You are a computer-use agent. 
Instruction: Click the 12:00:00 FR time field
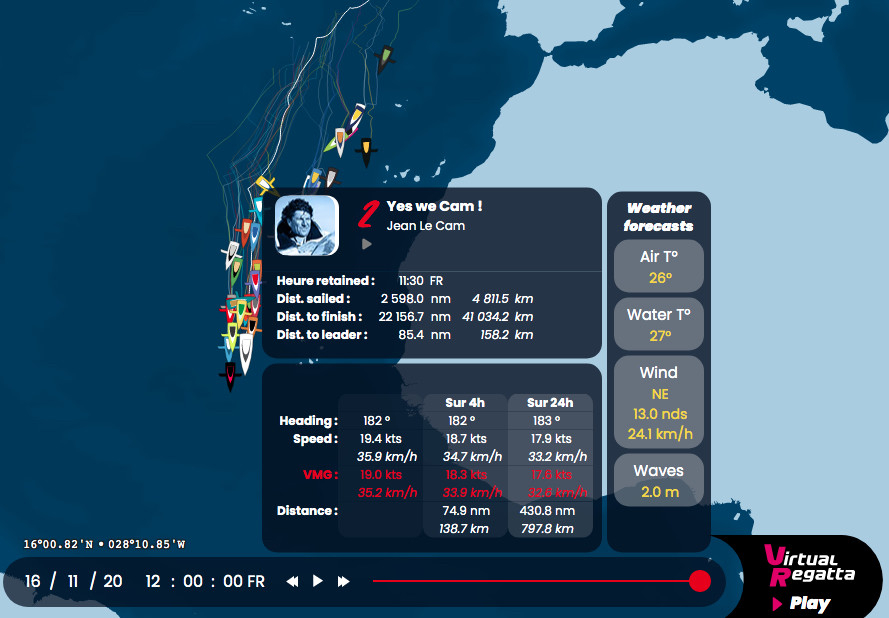[x=204, y=581]
